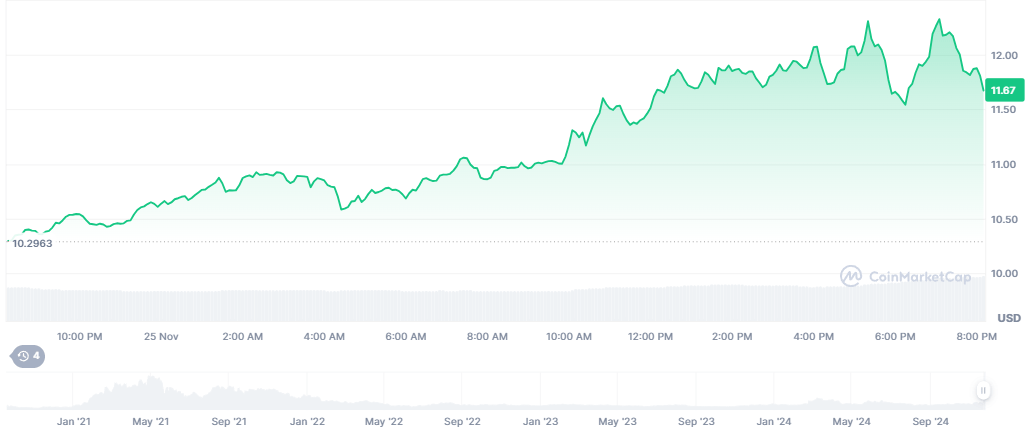Select May '23 on the overview timeline
1031x443 pixels.
pyautogui.click(x=618, y=422)
